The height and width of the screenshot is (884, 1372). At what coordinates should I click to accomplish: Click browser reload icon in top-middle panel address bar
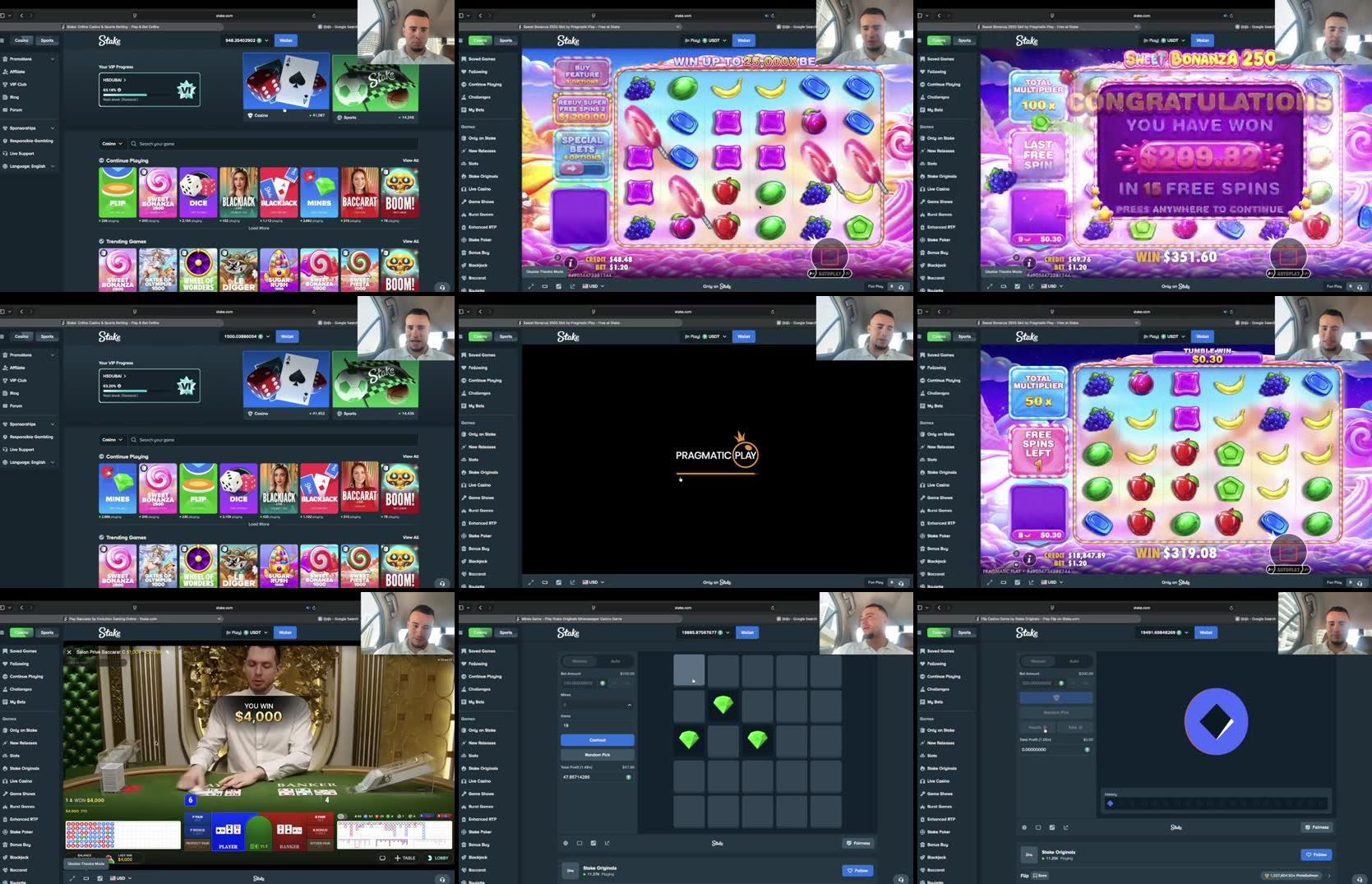(773, 15)
